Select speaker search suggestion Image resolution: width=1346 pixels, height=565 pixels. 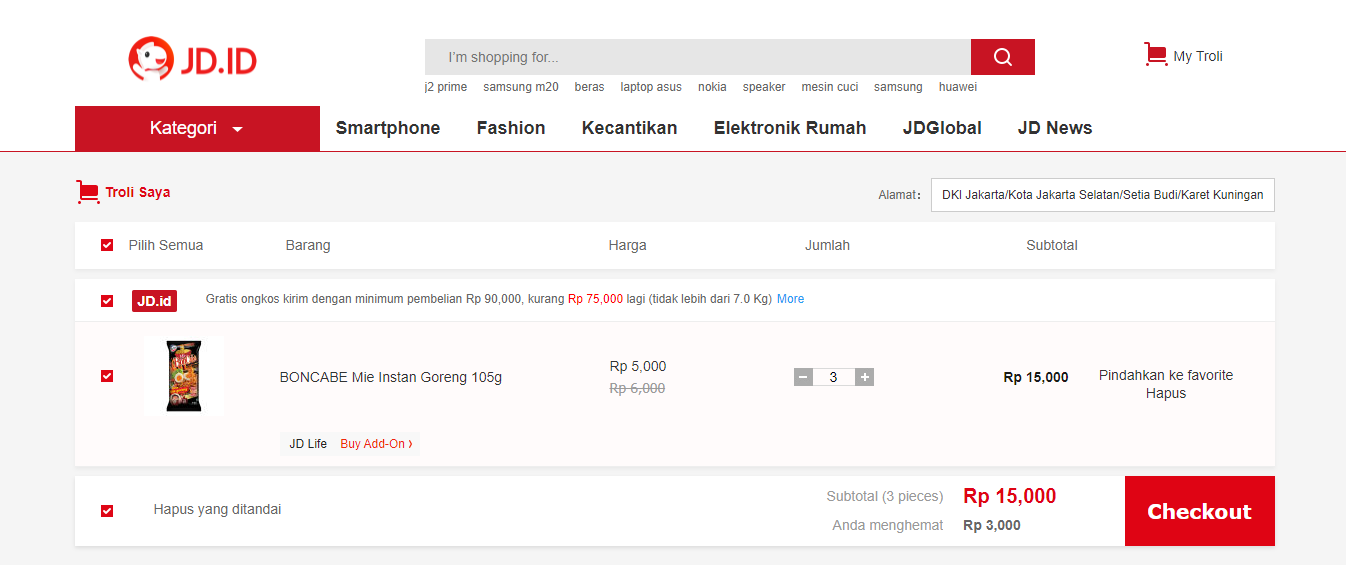pos(764,87)
